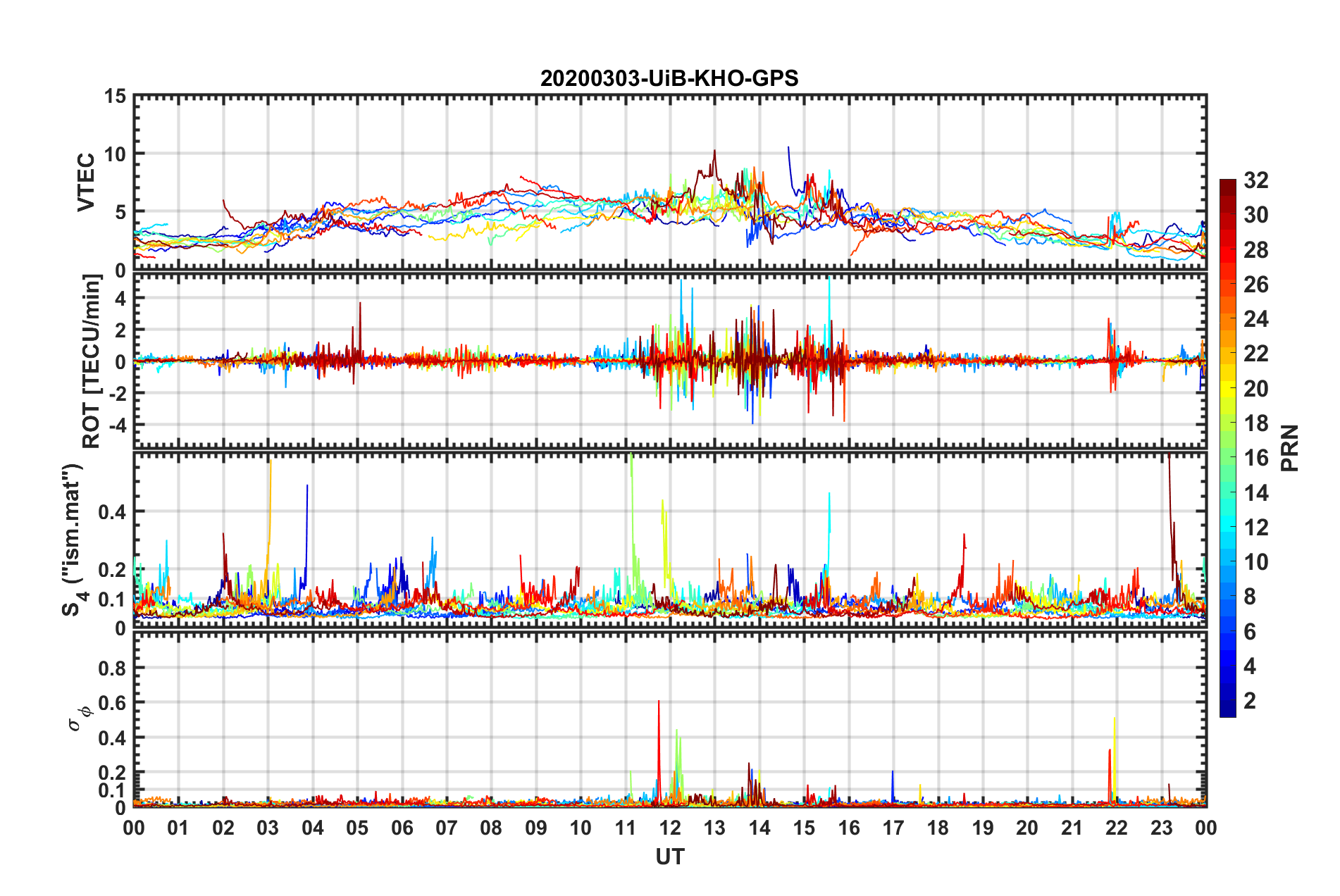Select UT axis hour label 05

tap(357, 828)
